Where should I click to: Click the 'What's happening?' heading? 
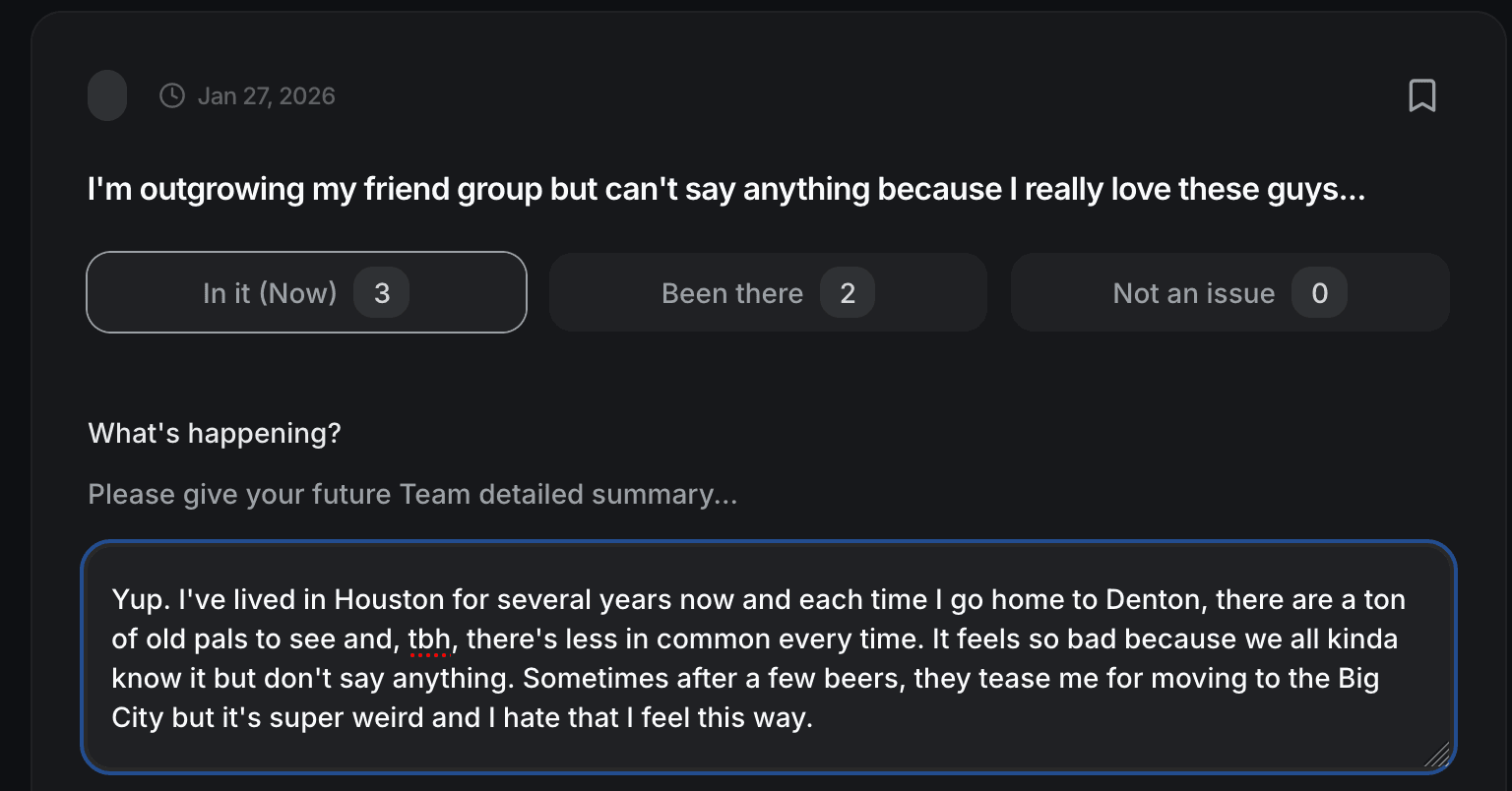pos(215,433)
